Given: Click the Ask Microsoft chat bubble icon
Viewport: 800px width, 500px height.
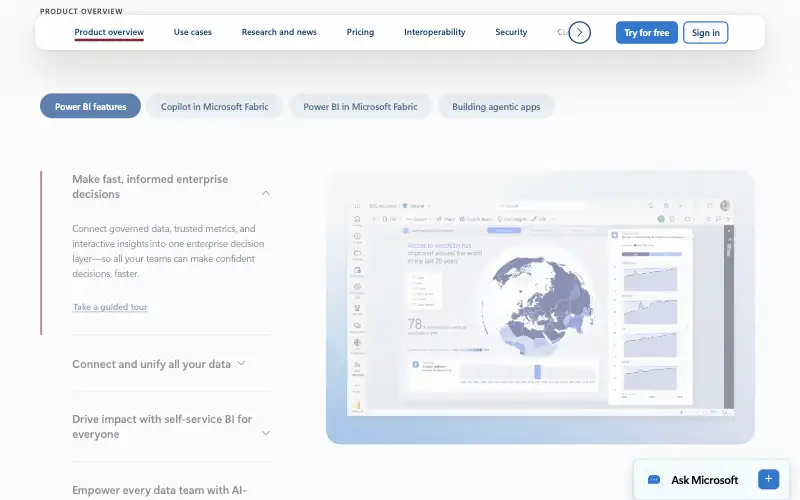Looking at the screenshot, I should (x=654, y=480).
